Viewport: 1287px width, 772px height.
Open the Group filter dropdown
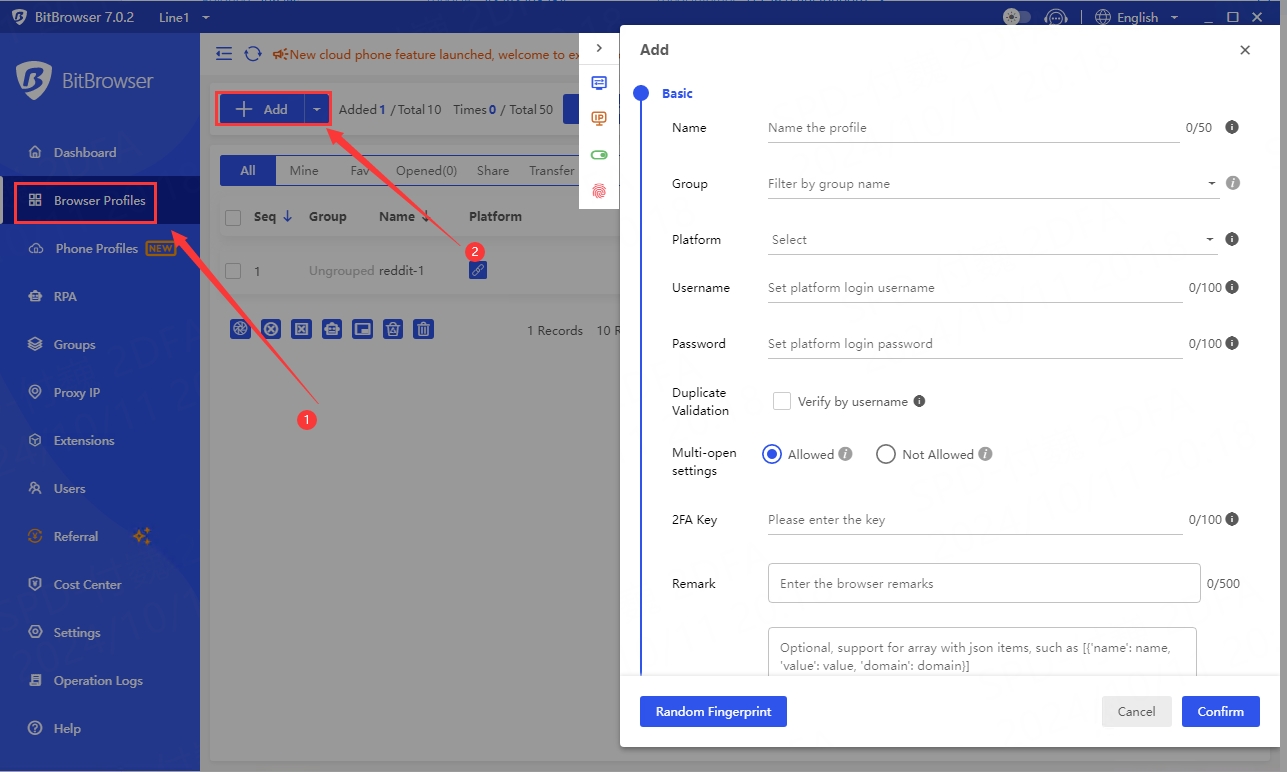click(x=992, y=184)
